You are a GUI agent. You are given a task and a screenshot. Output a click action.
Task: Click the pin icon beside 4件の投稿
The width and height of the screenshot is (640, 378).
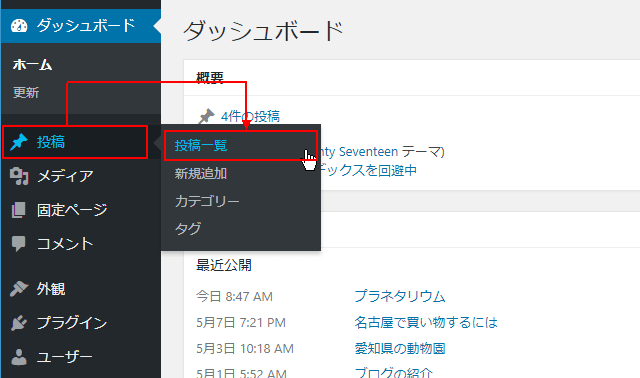(x=206, y=116)
